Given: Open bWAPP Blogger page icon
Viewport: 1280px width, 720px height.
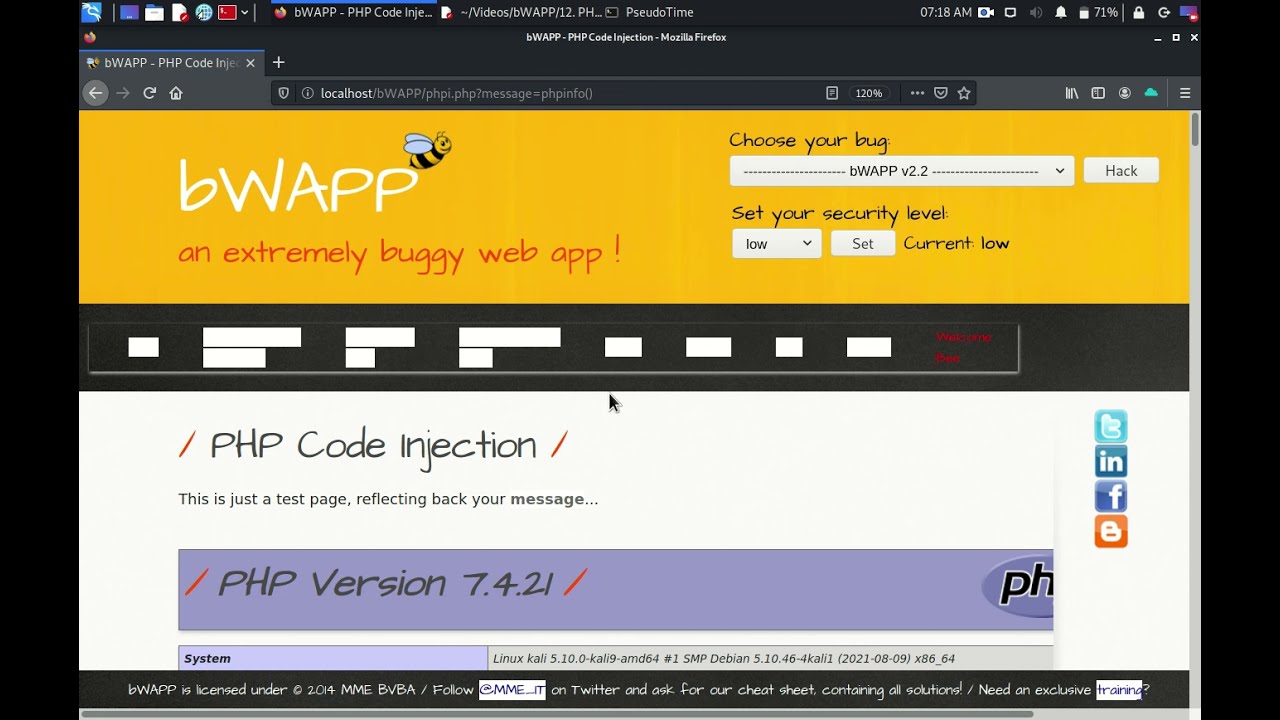Looking at the screenshot, I should click(x=1111, y=531).
